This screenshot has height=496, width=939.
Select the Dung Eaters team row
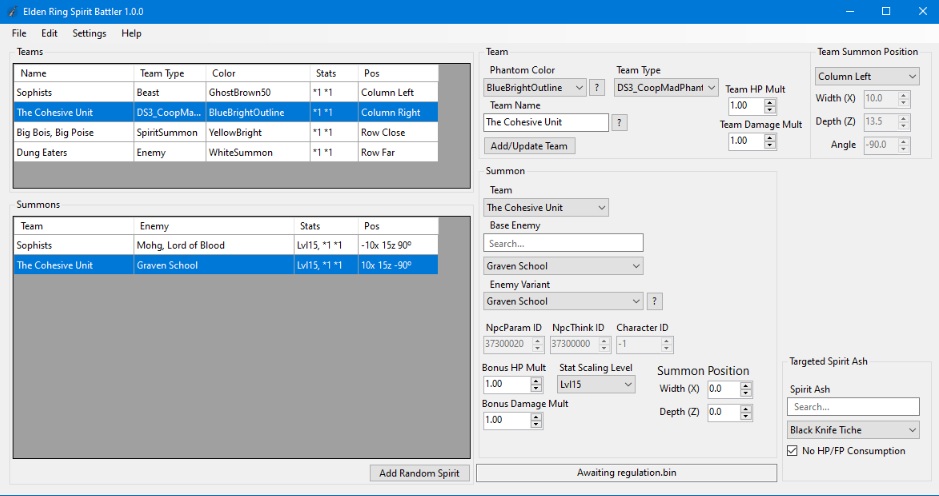click(x=226, y=152)
